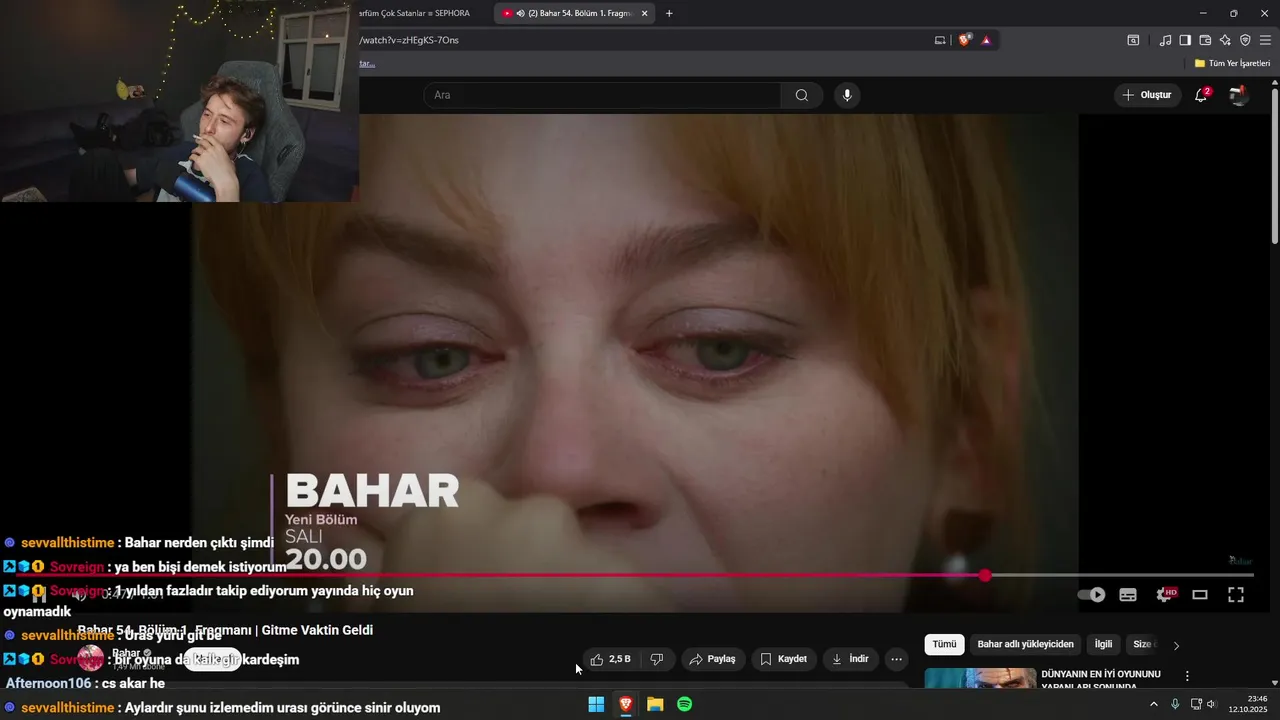This screenshot has width=1280, height=720.
Task: Click the Kaydet save button
Action: (784, 659)
